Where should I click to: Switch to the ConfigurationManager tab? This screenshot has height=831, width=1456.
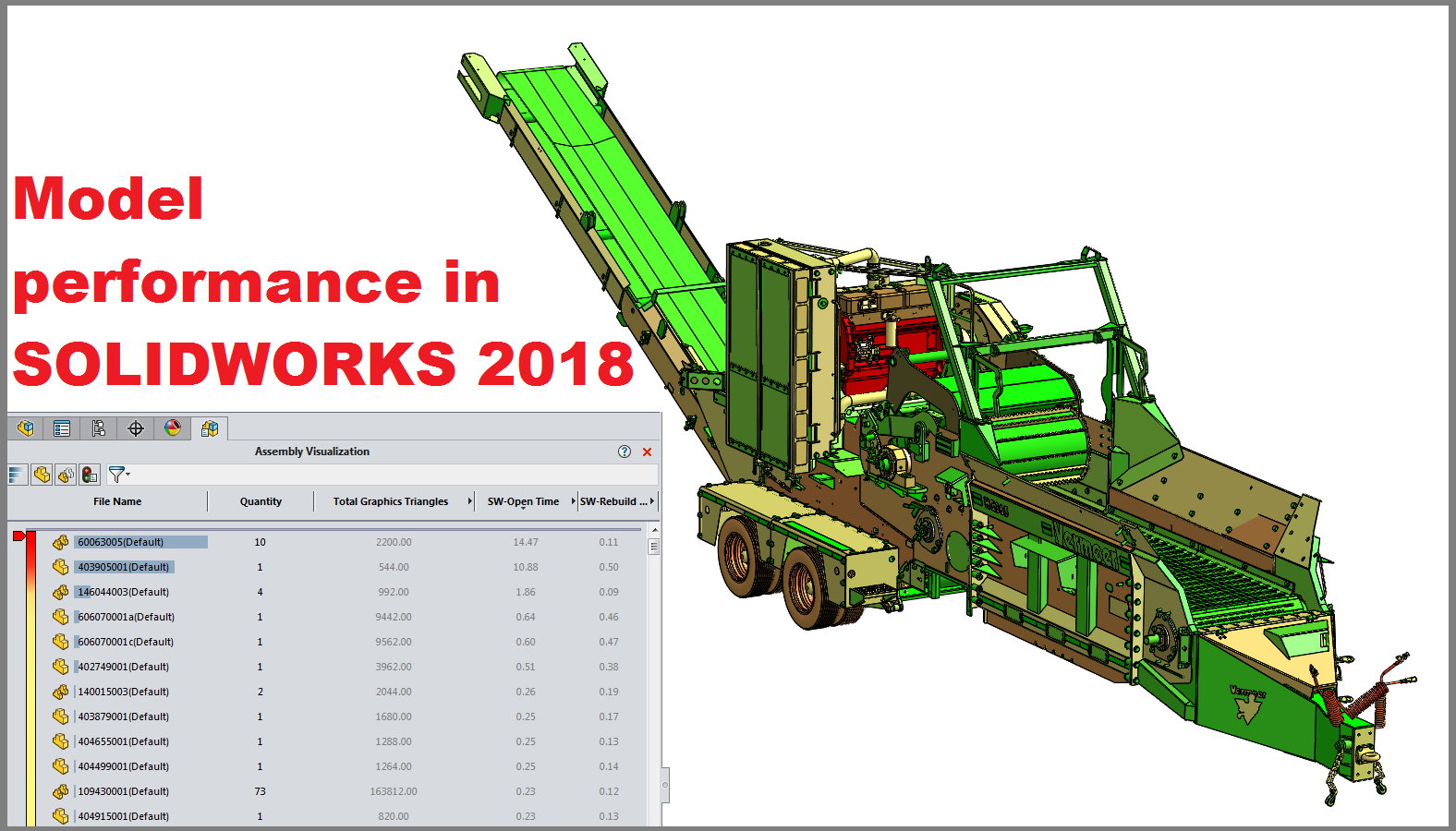coord(99,428)
